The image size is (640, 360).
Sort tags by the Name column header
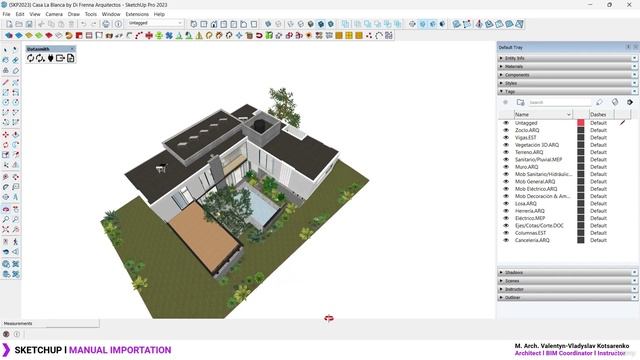543,115
